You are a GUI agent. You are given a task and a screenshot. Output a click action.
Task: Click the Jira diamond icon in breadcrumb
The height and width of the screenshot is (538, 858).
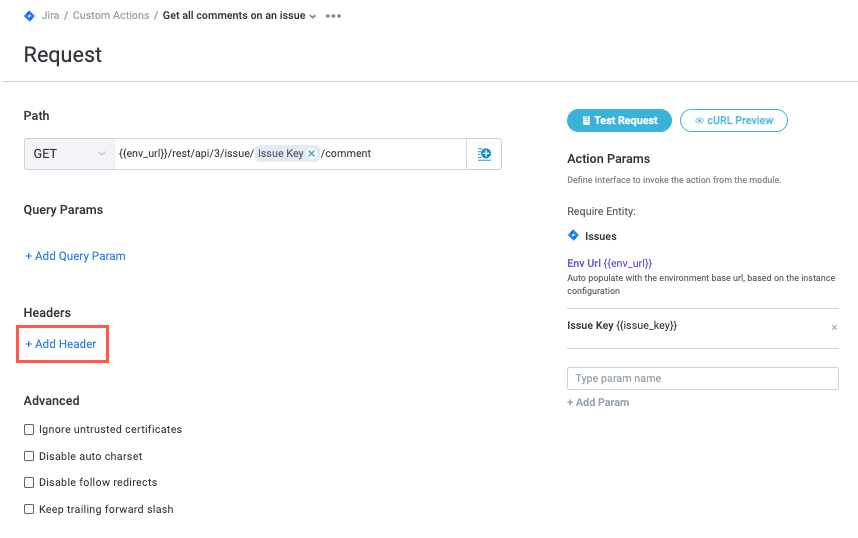29,16
